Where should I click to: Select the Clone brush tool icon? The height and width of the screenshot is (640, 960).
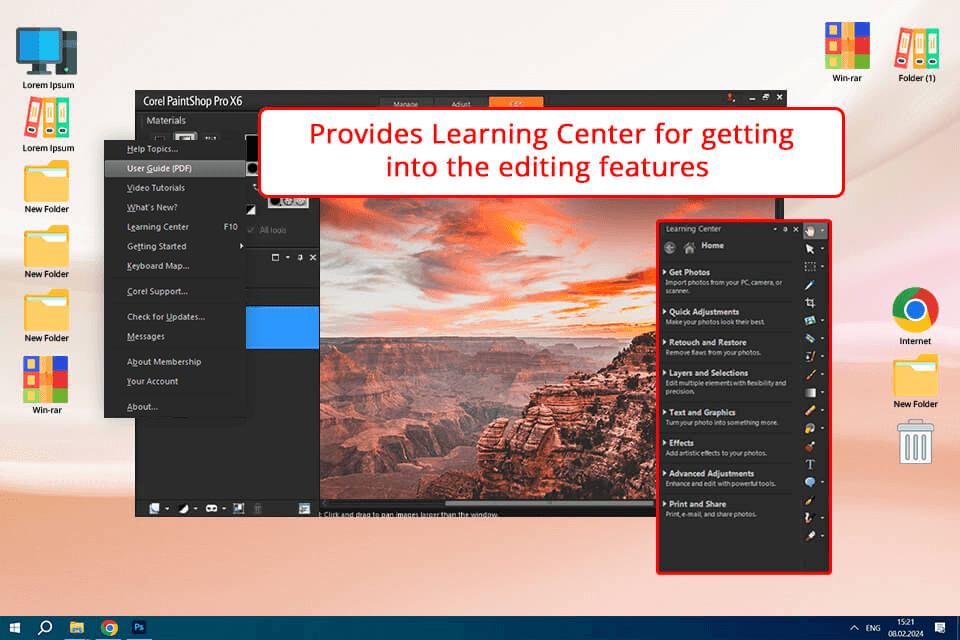click(809, 356)
